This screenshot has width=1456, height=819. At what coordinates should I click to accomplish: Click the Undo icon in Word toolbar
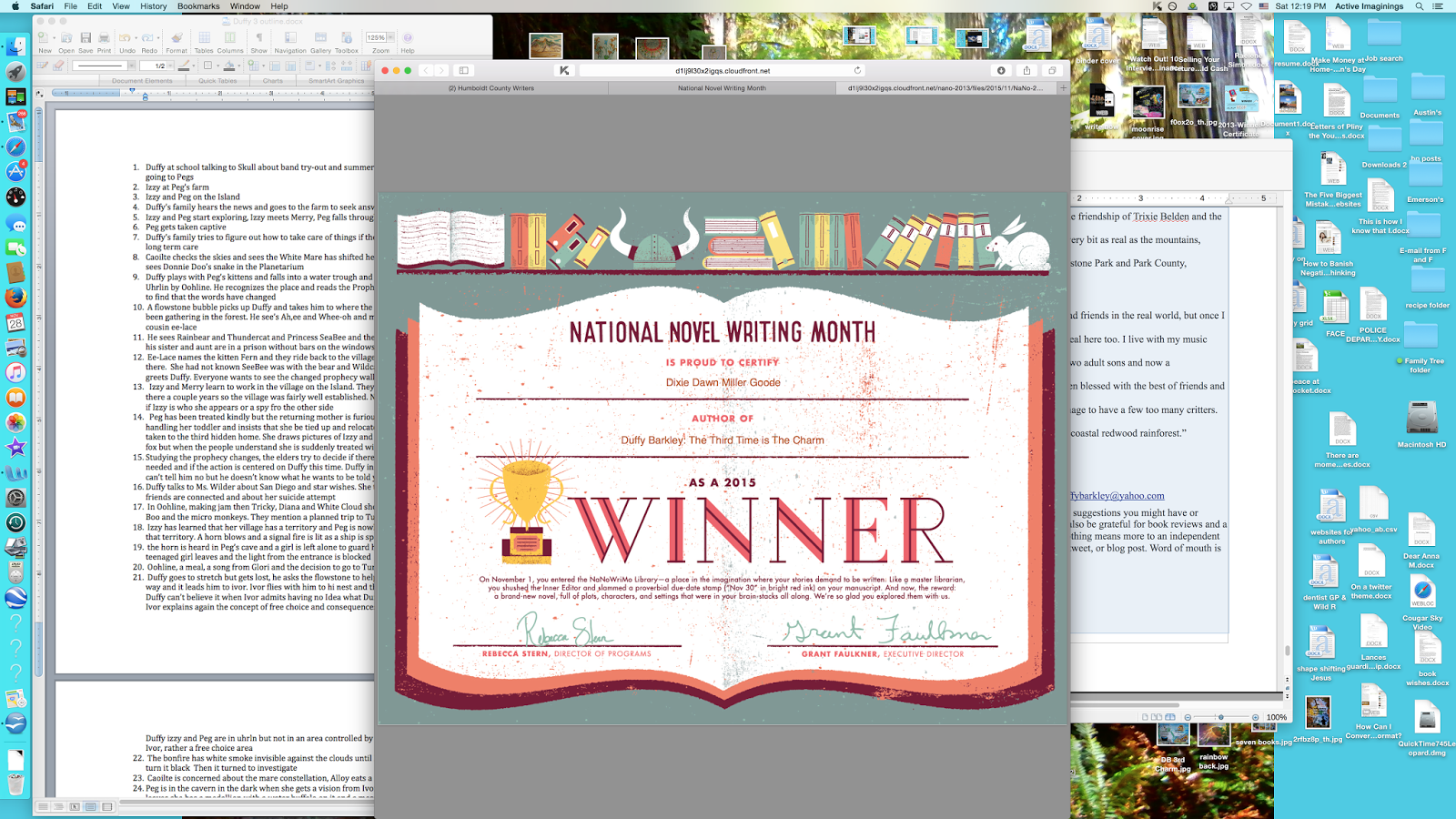pos(125,38)
